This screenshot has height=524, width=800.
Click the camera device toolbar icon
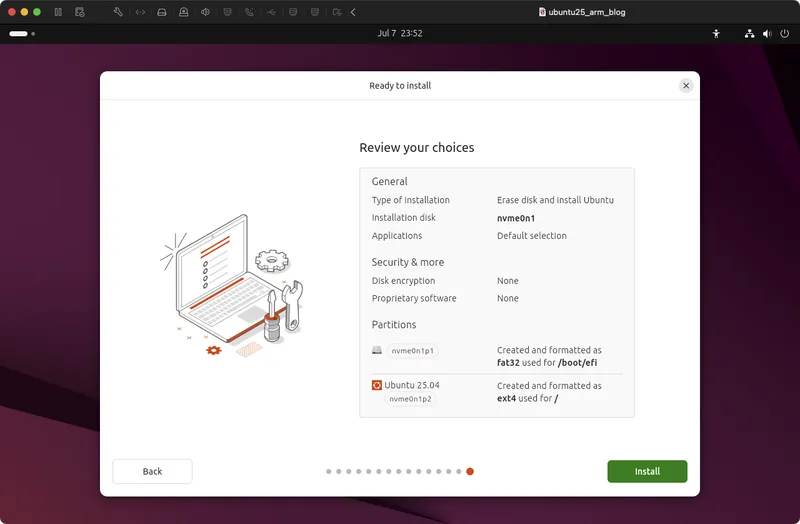point(184,12)
